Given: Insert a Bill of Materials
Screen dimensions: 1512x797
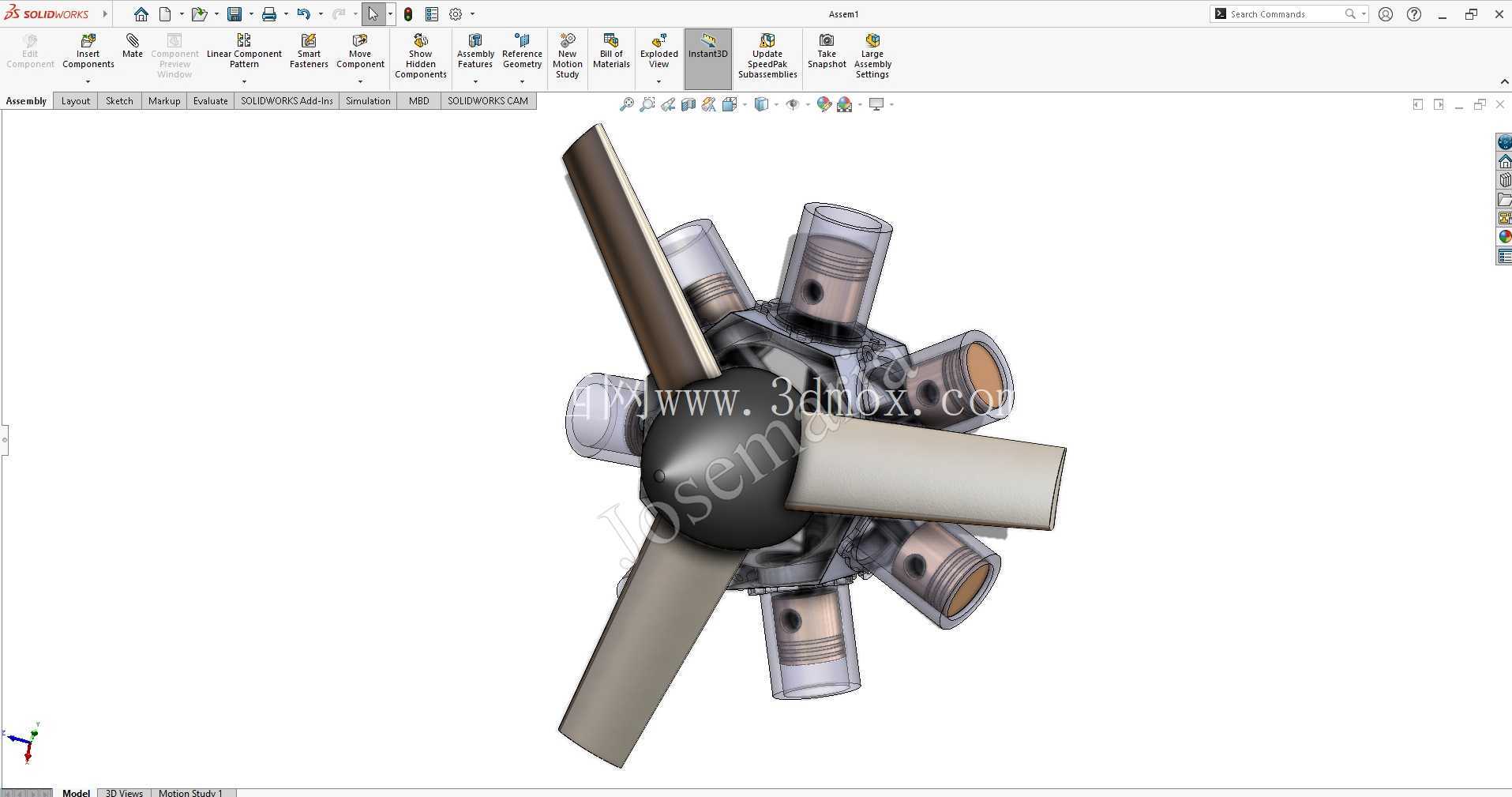Looking at the screenshot, I should pos(611,51).
